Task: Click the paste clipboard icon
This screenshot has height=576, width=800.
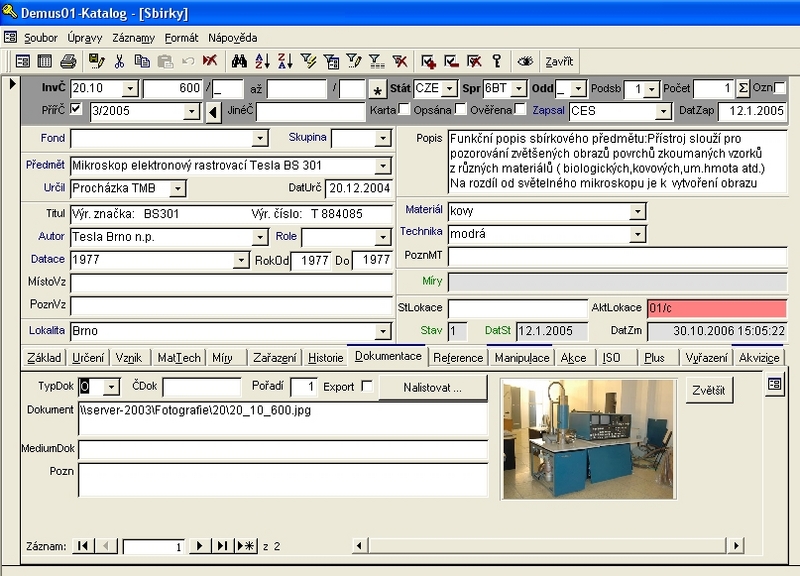Action: [x=165, y=62]
